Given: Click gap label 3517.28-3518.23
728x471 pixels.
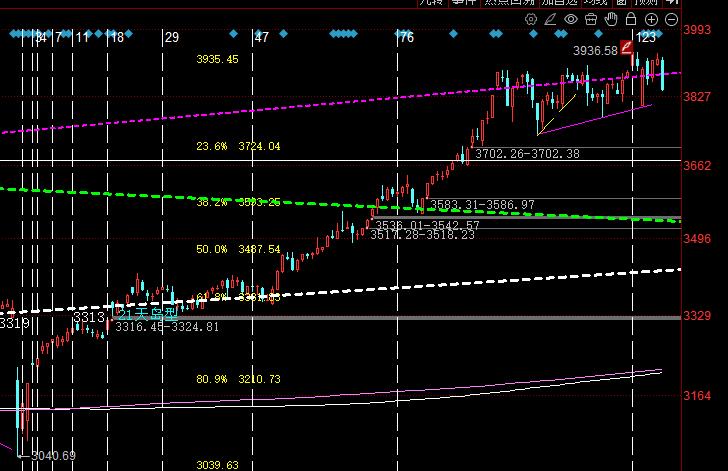Looking at the screenshot, I should point(422,235).
